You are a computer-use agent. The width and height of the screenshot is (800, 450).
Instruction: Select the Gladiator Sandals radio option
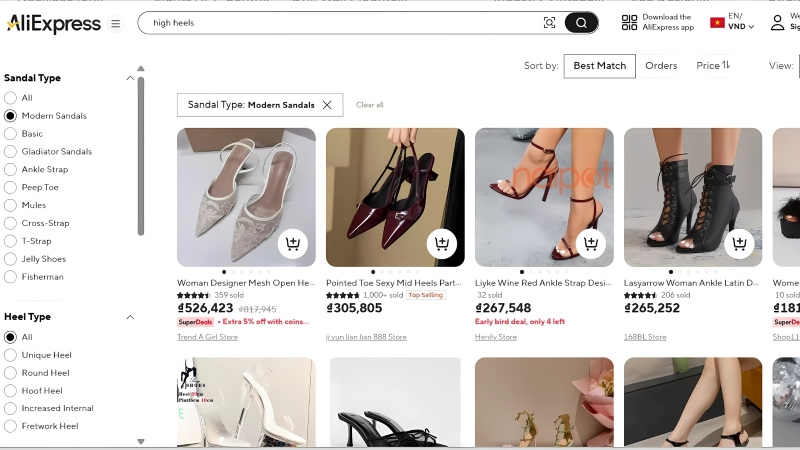[10, 152]
